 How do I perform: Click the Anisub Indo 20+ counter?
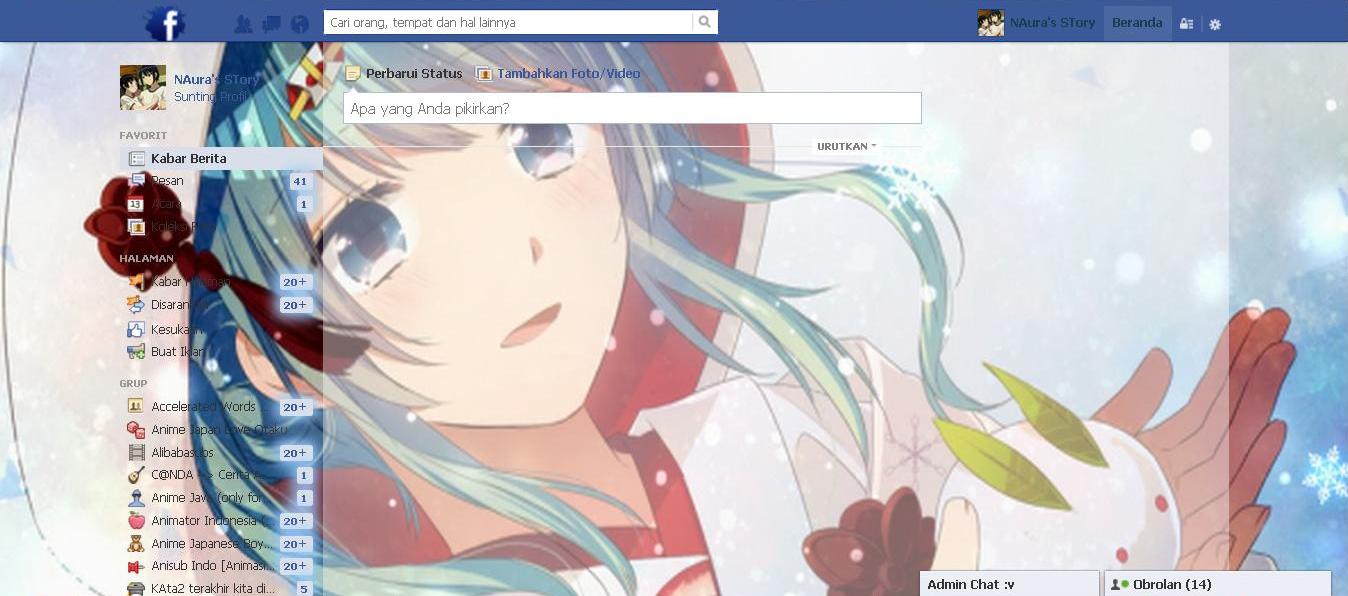[x=295, y=566]
